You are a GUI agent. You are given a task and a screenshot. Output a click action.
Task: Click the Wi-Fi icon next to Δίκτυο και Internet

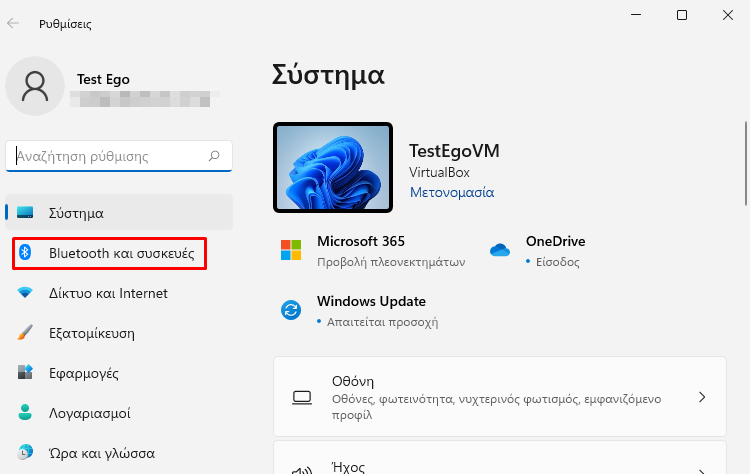point(25,292)
